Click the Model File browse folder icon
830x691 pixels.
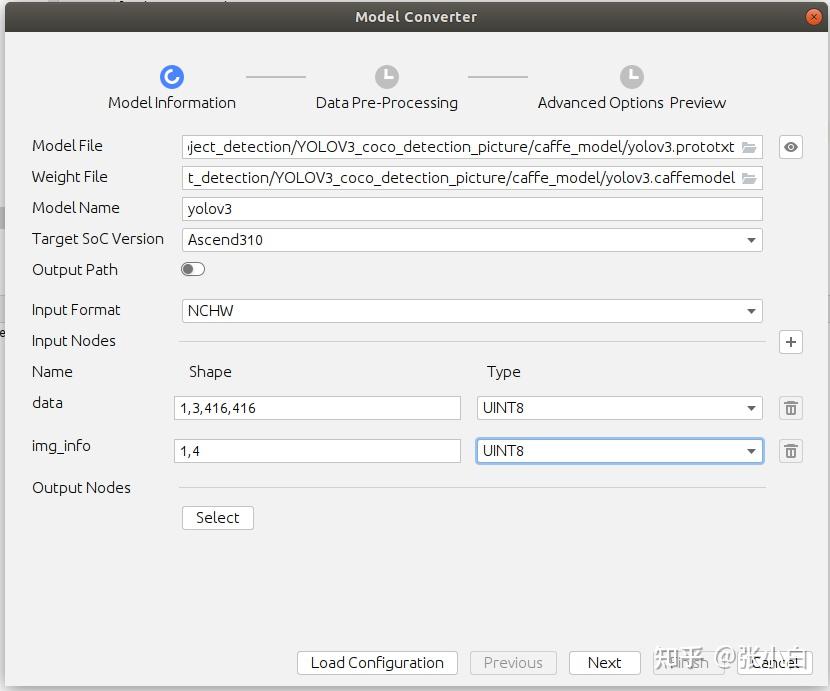[749, 147]
